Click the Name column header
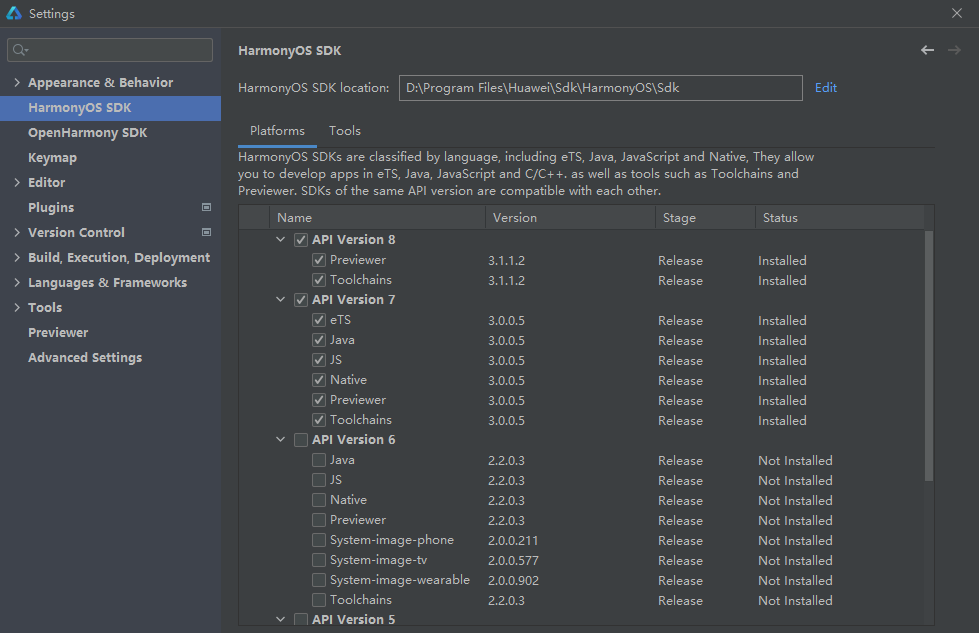This screenshot has width=979, height=633. 378,217
